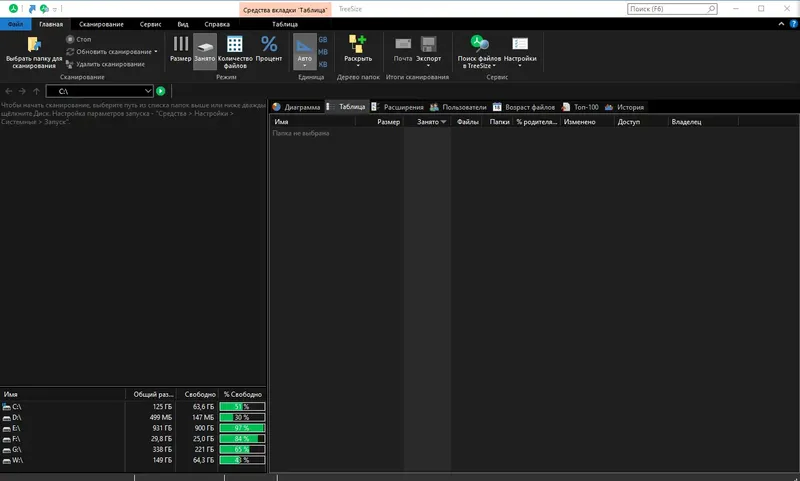
Task: Switch to File count mode
Action: [x=235, y=52]
